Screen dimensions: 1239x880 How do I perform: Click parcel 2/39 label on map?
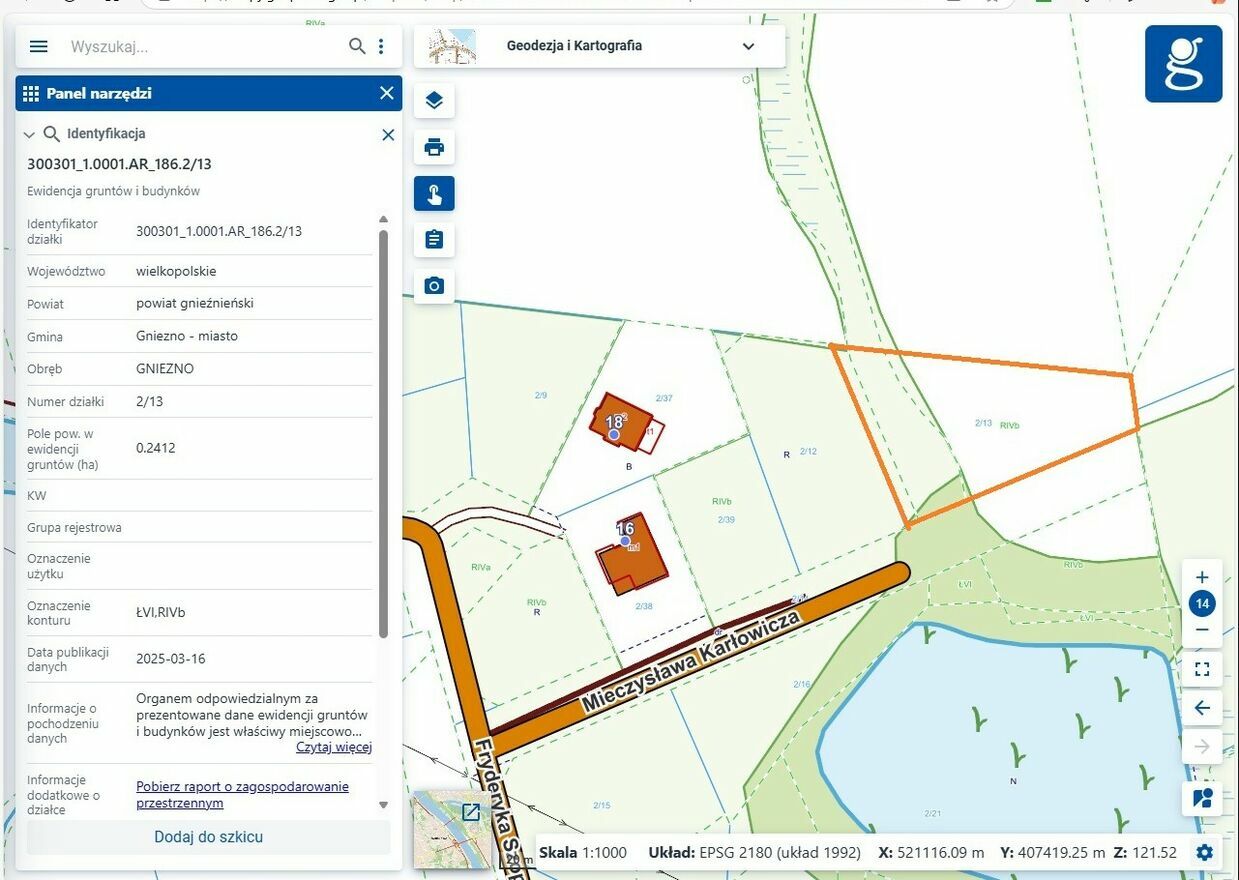point(726,519)
